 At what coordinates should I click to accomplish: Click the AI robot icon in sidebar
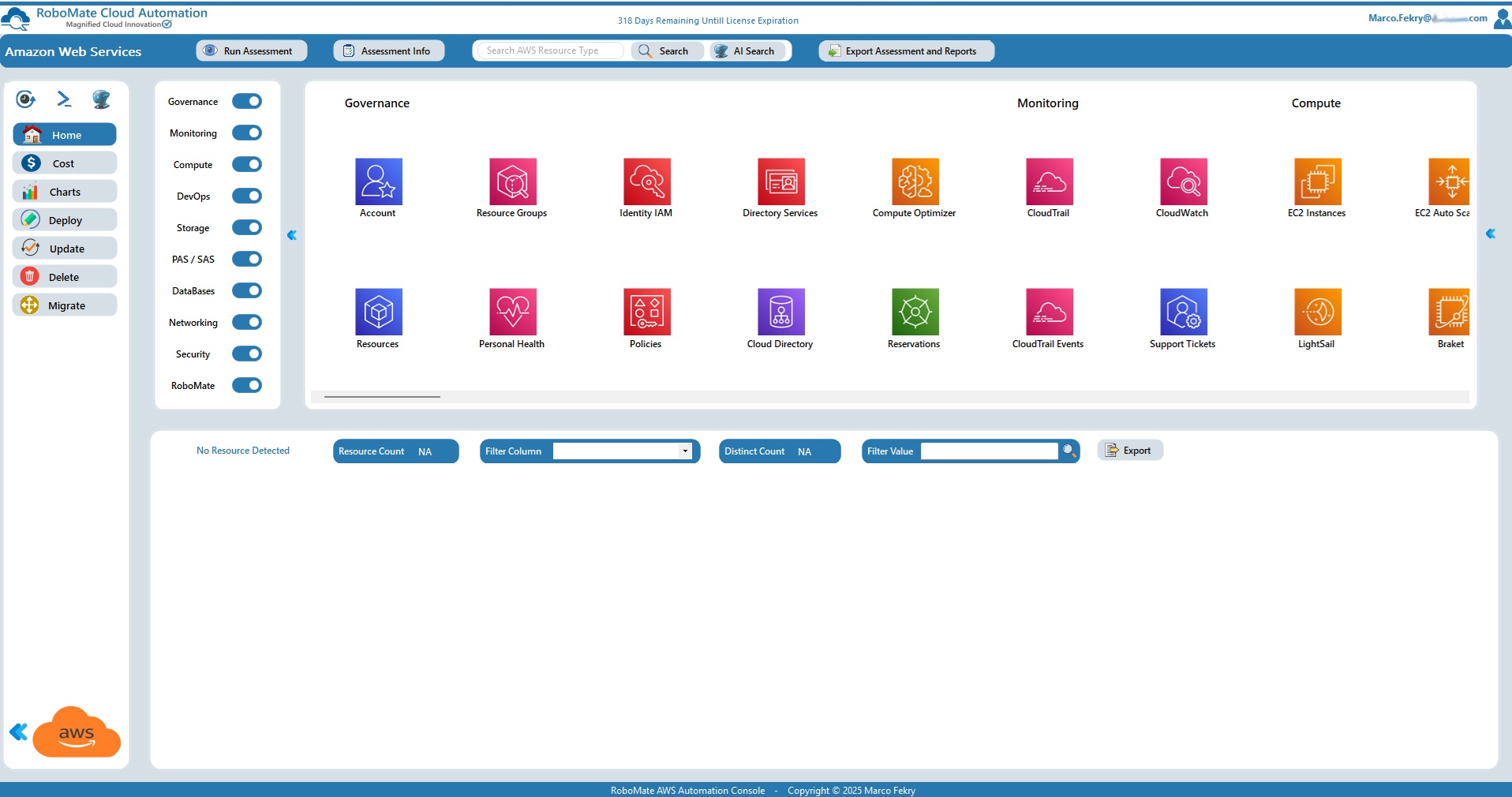pos(101,99)
